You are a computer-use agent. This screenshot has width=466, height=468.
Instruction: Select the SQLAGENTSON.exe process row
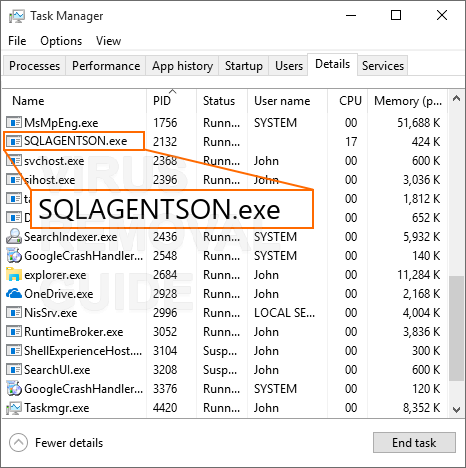coord(225,141)
